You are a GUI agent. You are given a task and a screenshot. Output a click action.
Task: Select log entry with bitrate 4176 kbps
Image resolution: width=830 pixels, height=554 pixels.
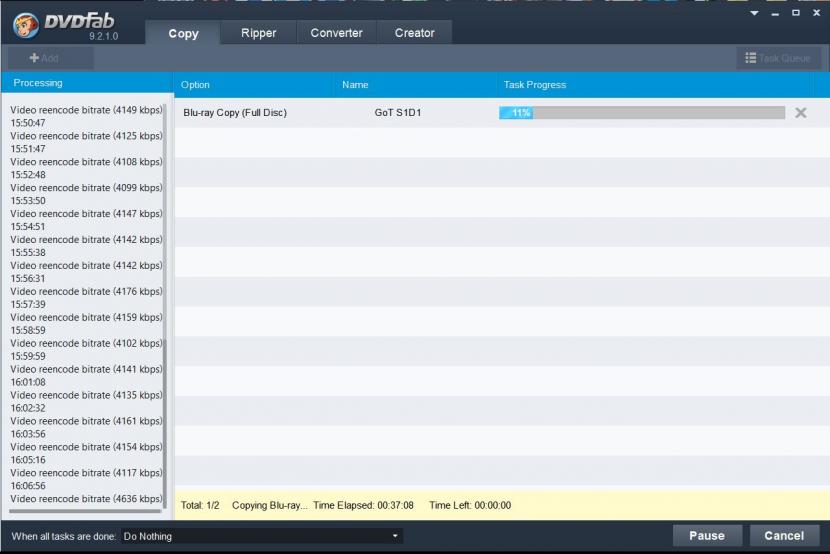coord(86,292)
